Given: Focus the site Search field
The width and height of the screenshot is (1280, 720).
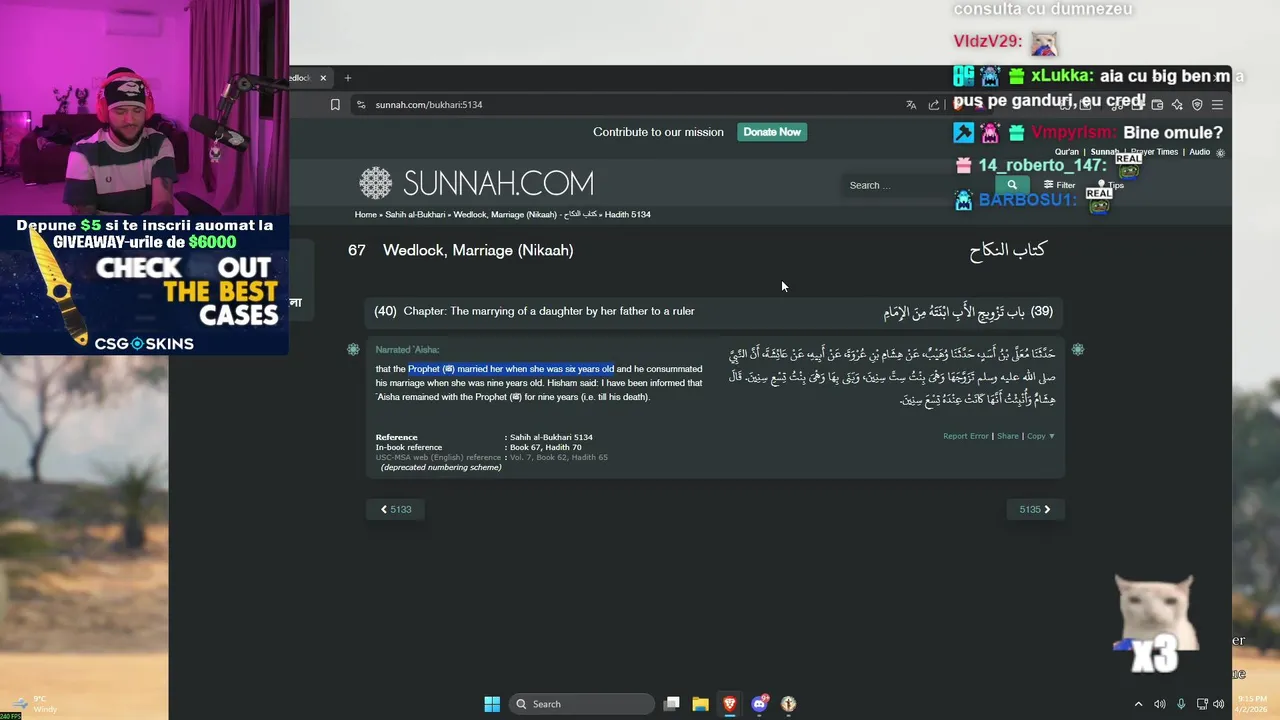Looking at the screenshot, I should point(920,185).
